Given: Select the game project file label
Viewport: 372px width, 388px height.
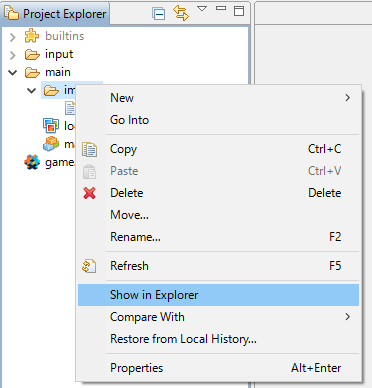Looking at the screenshot, I should (60, 162).
